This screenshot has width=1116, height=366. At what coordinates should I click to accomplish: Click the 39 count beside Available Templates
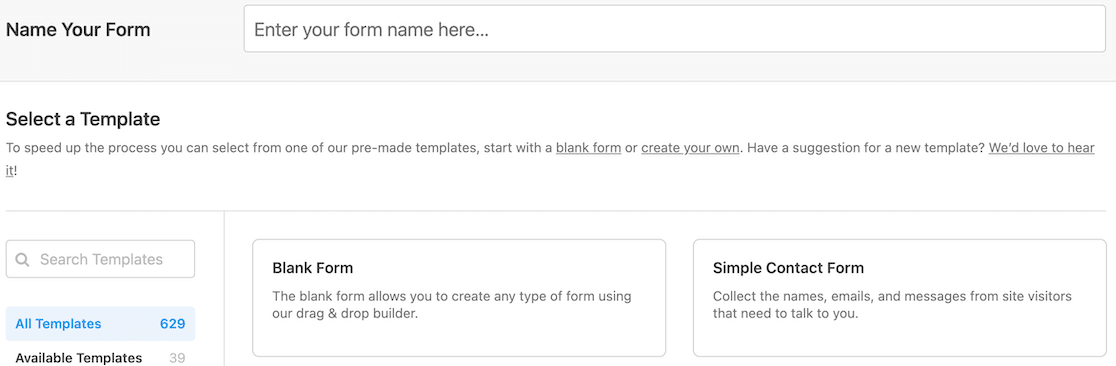coord(177,357)
